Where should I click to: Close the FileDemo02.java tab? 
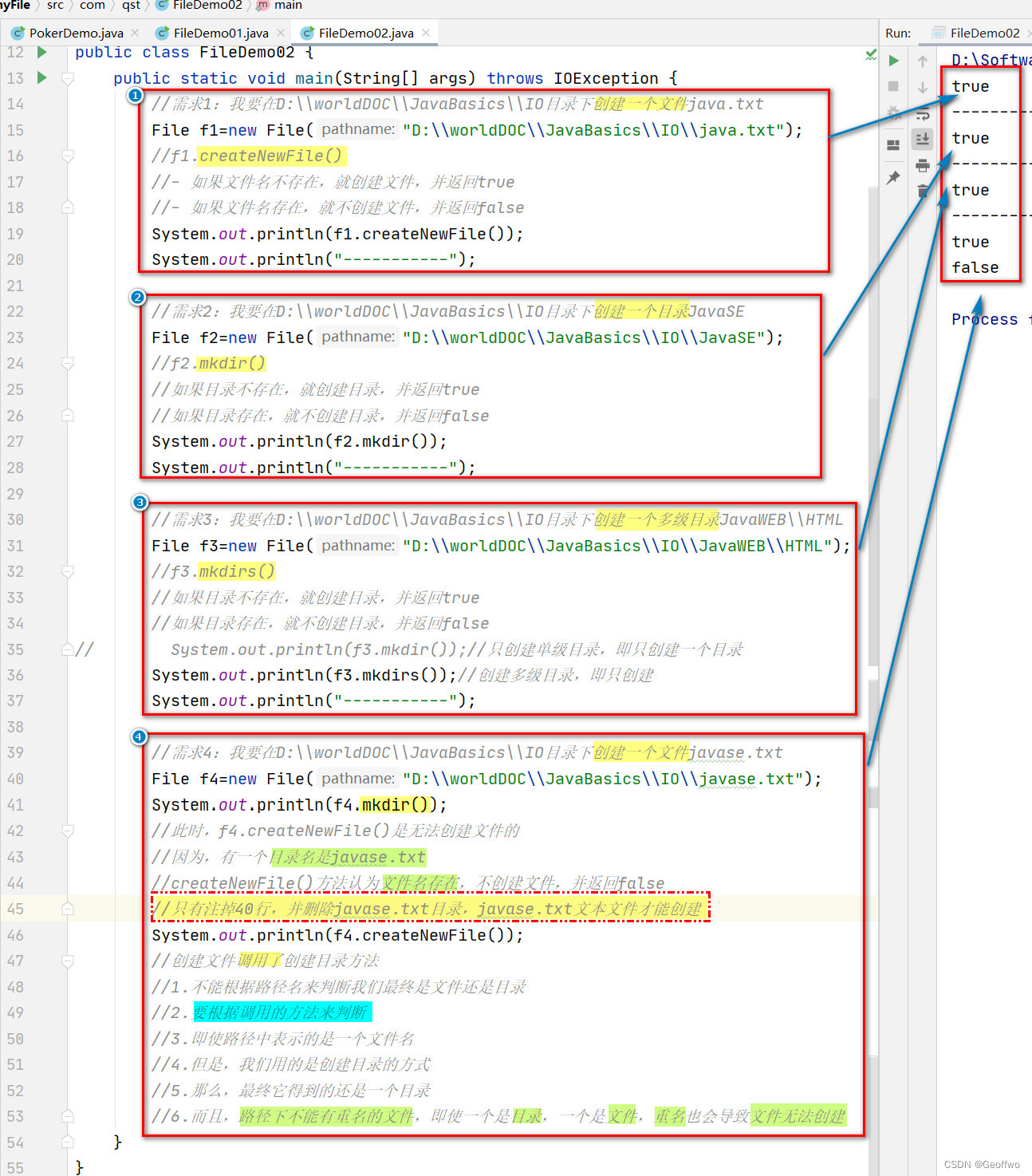[426, 33]
